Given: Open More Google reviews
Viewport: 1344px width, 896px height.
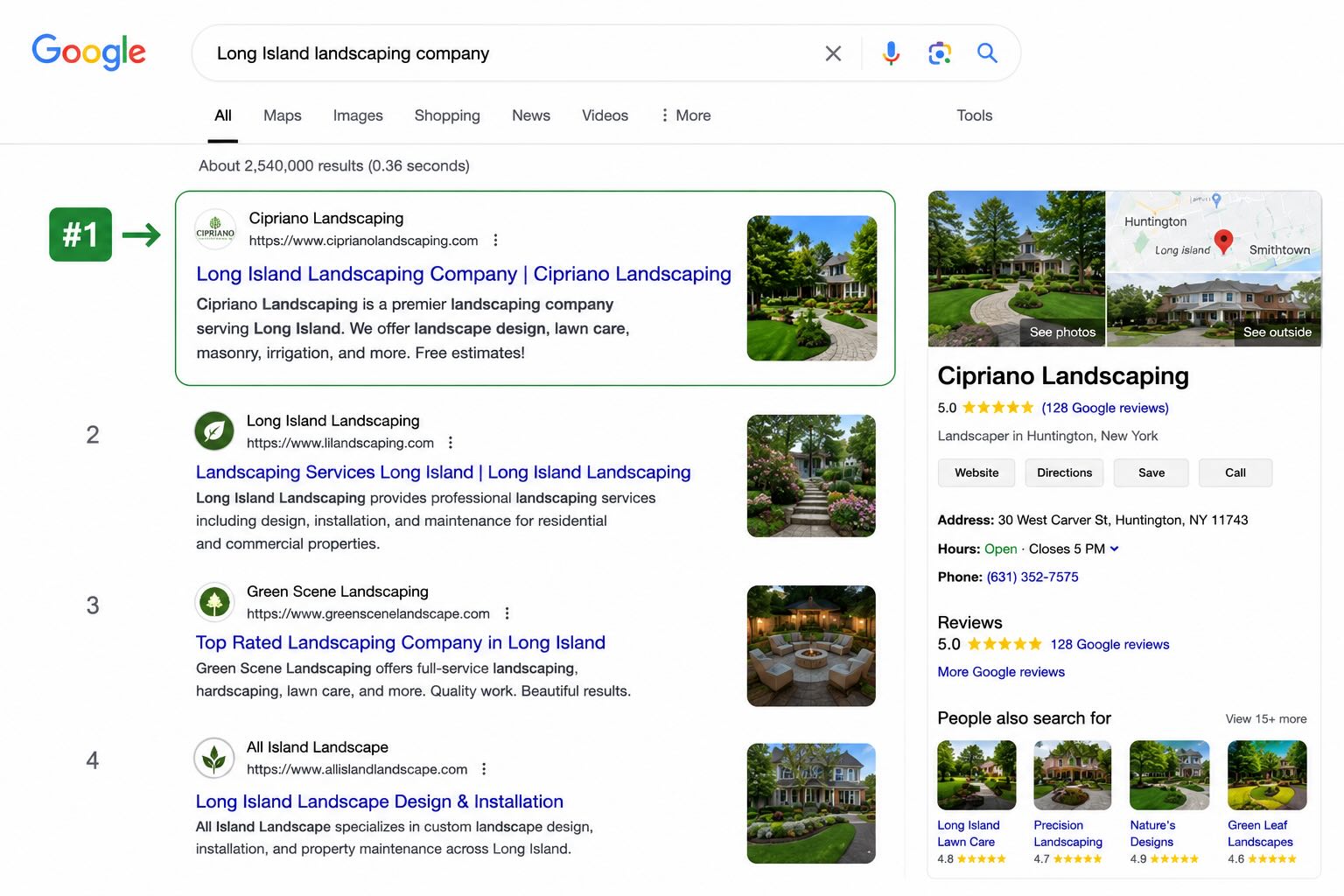Looking at the screenshot, I should click(1001, 672).
